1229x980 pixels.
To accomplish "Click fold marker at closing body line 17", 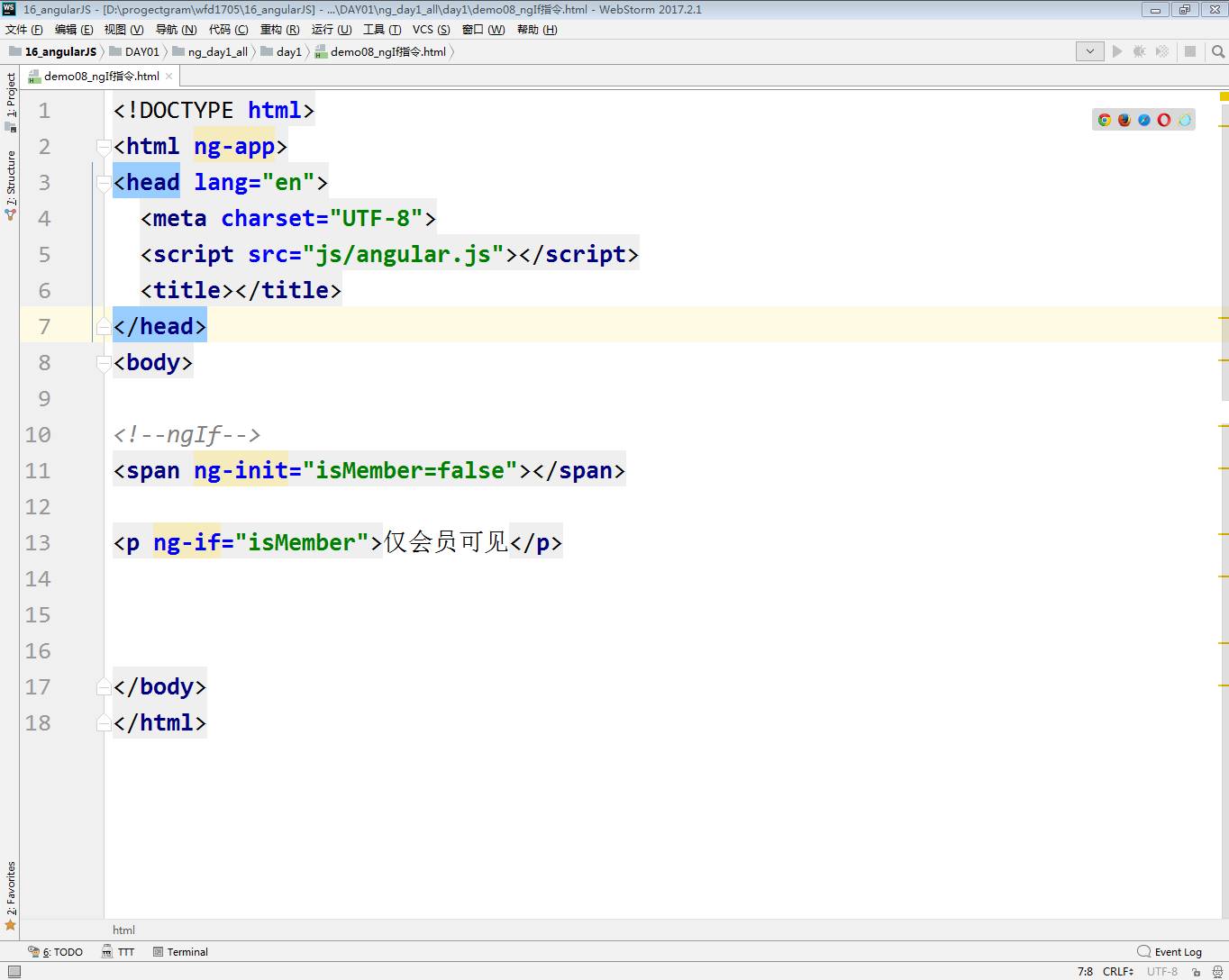I will tap(104, 687).
